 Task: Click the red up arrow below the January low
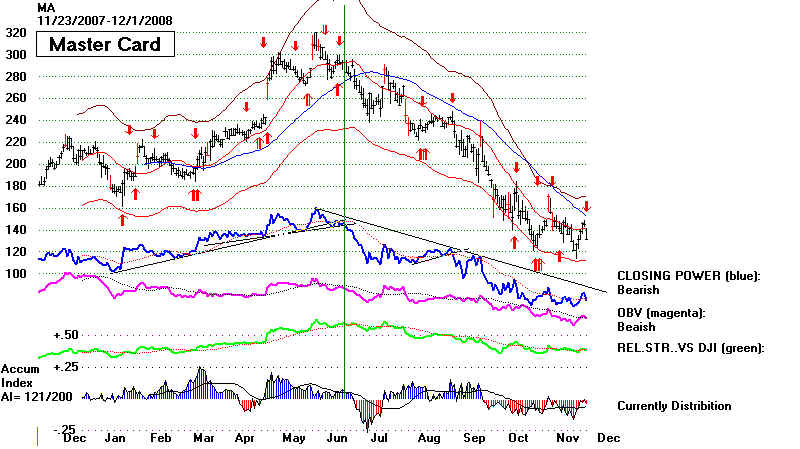(x=123, y=219)
